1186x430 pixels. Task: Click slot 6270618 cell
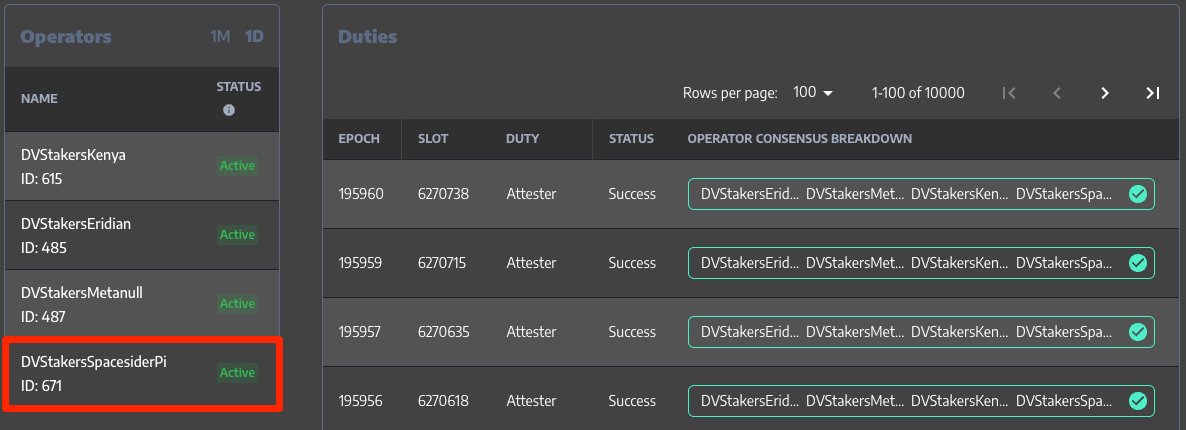pos(442,400)
